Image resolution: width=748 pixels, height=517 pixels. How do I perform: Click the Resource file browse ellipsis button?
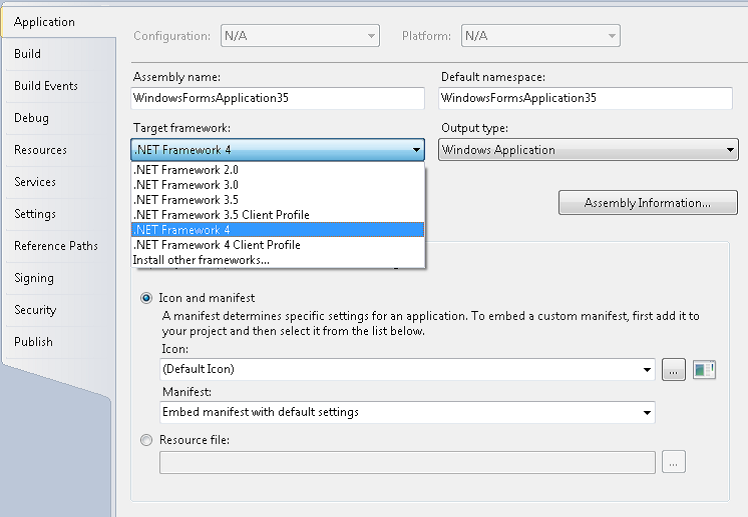pos(674,462)
